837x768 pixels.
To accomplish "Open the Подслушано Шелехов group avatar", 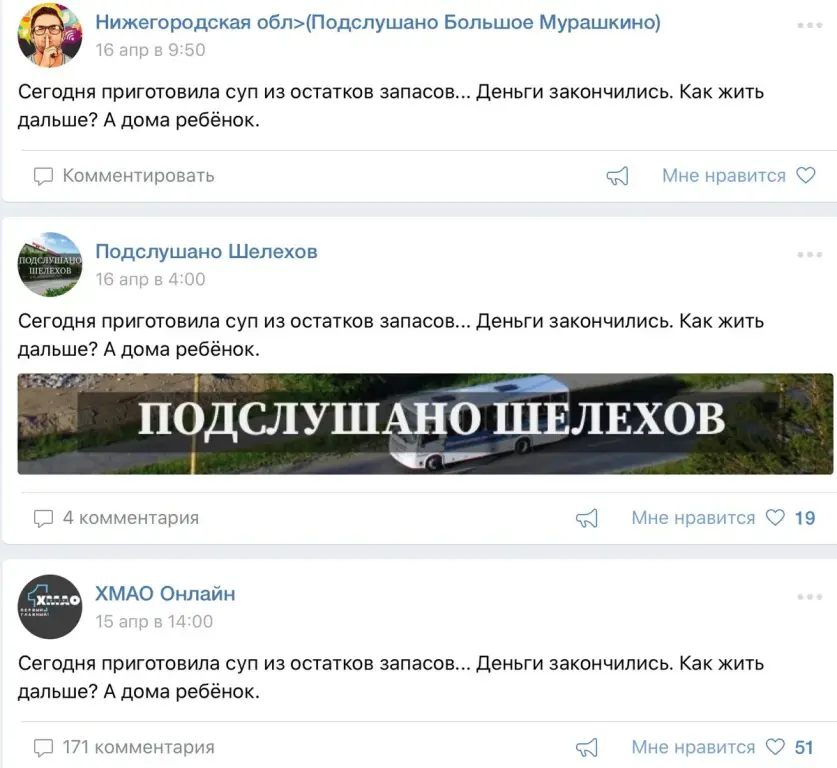I will click(x=50, y=265).
